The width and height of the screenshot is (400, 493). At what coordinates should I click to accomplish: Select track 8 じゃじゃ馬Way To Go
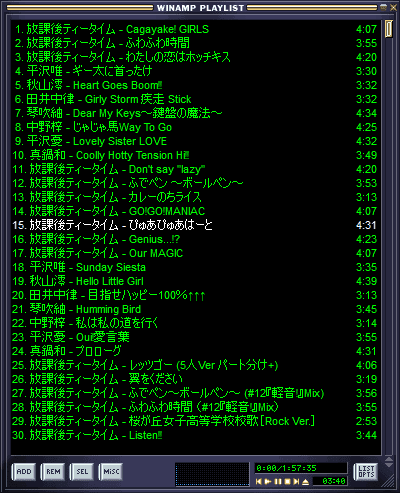[x=196, y=127]
